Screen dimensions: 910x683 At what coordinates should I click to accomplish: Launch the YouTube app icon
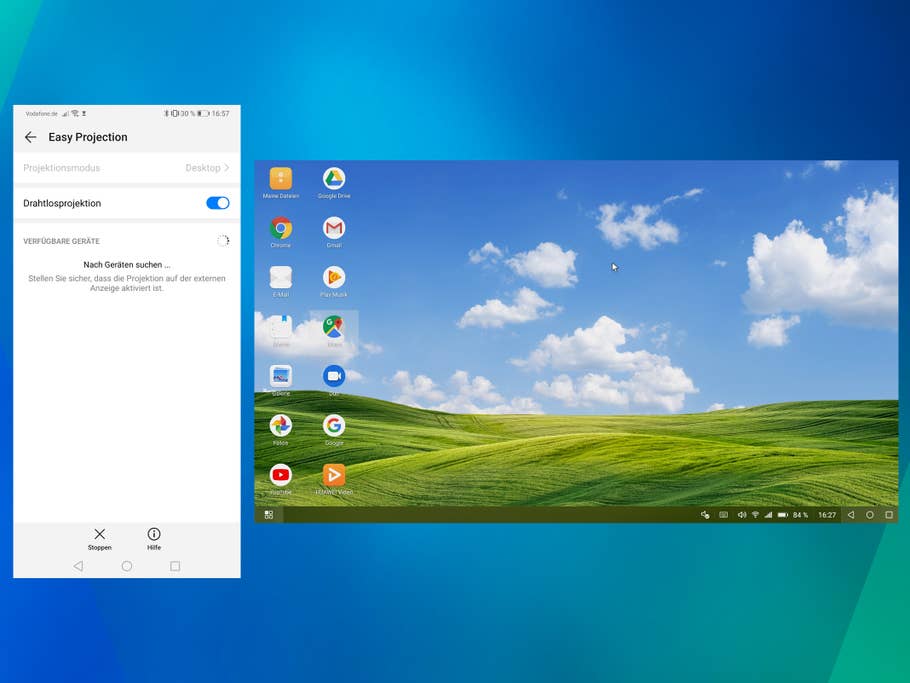[x=281, y=474]
